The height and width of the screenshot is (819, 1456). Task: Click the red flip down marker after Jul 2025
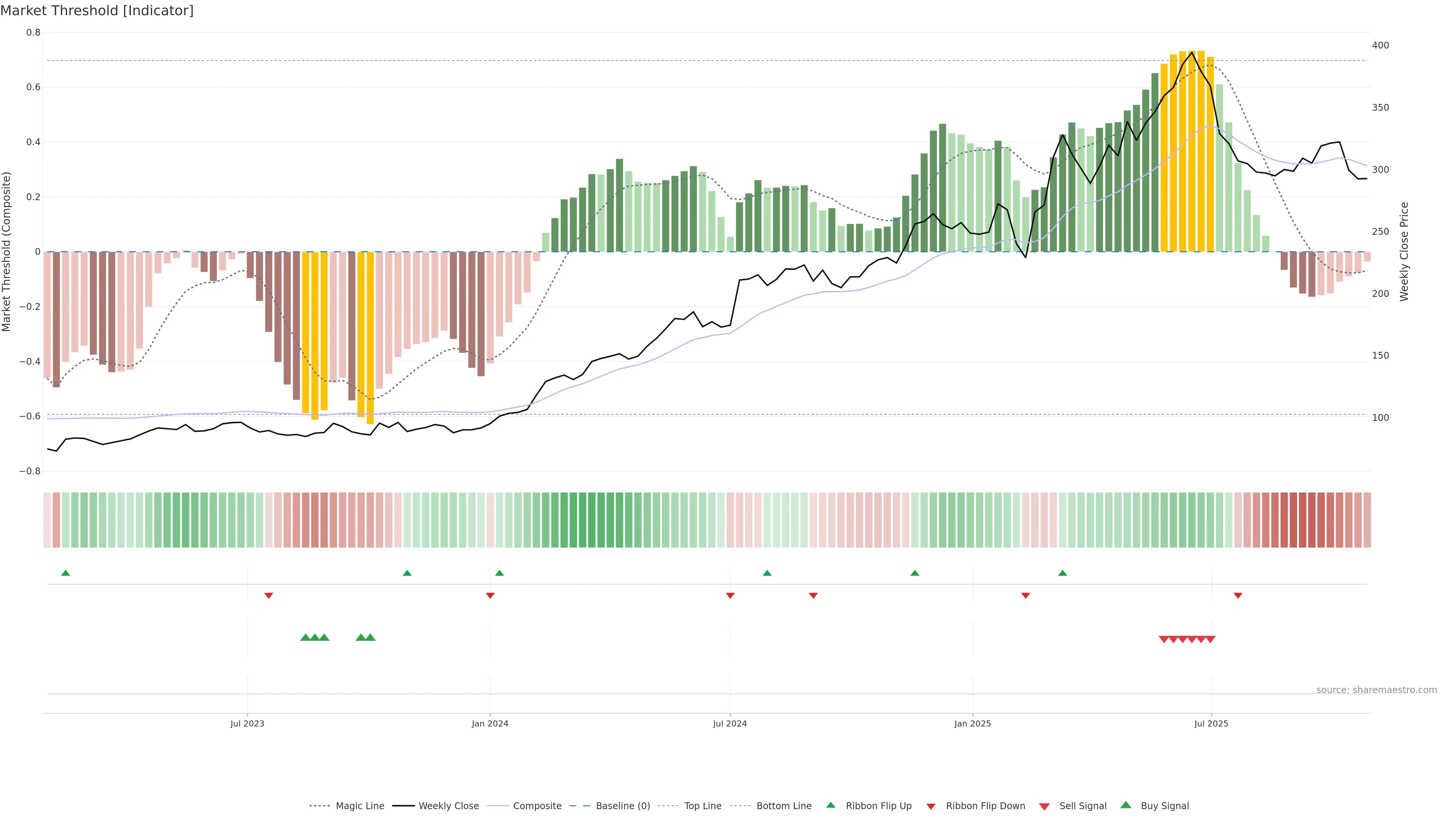pos(1238,596)
